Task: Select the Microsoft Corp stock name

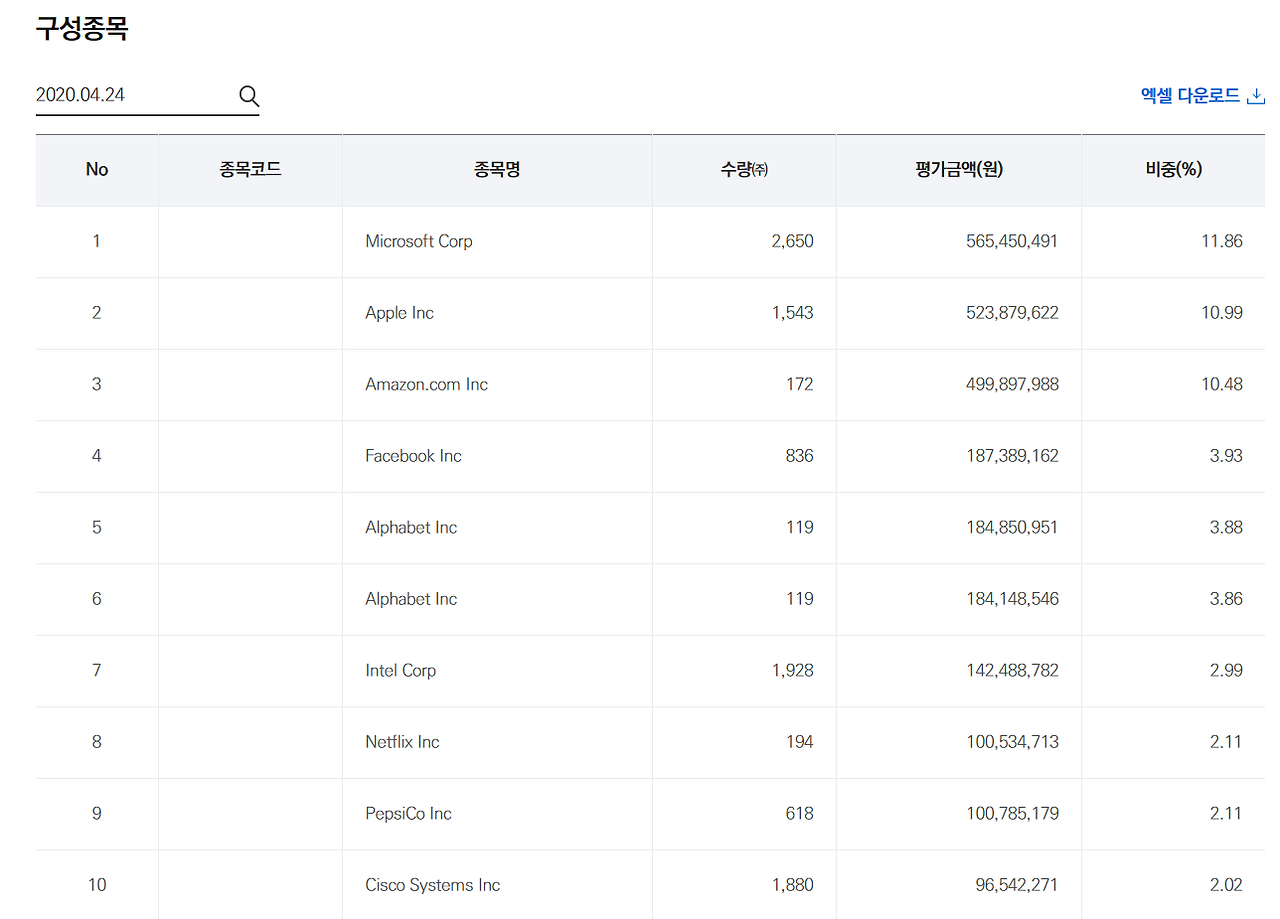Action: 419,241
